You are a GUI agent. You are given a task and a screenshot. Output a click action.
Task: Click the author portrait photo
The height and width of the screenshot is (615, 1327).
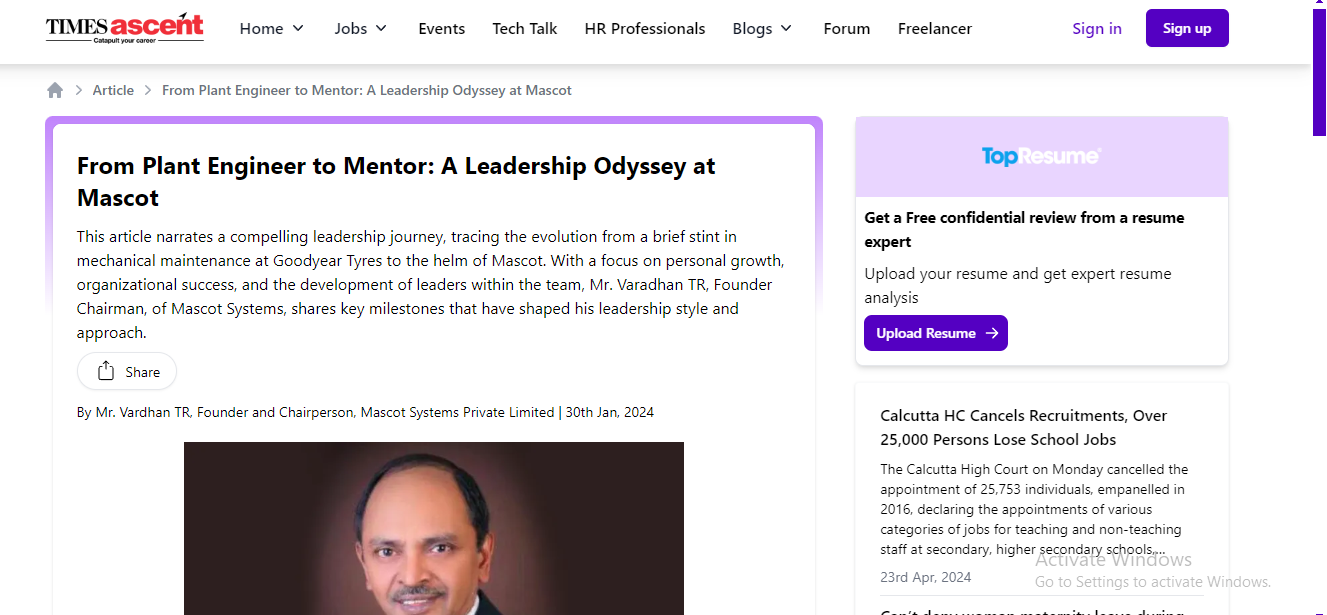(x=434, y=528)
